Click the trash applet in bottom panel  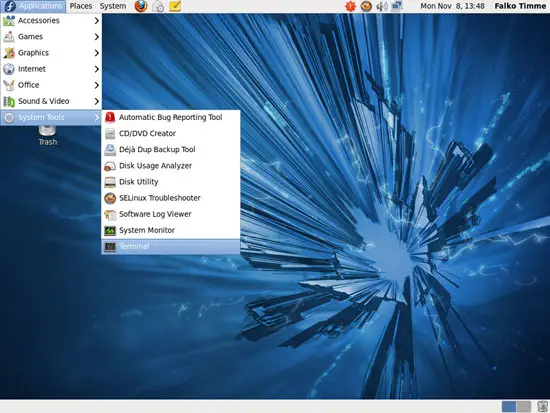pos(542,406)
